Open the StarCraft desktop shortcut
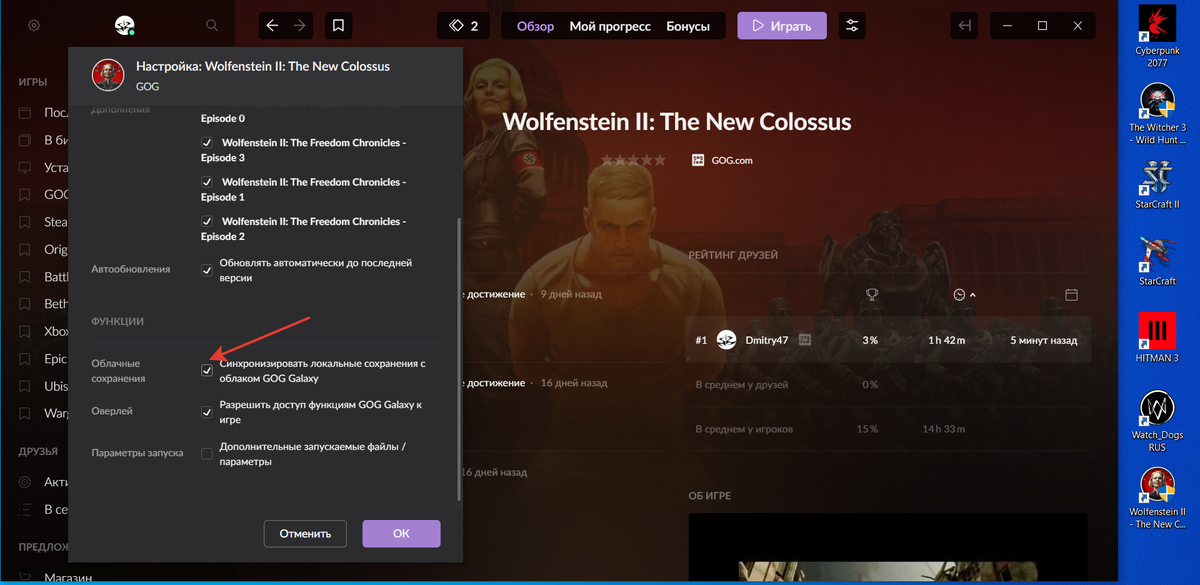Image resolution: width=1200 pixels, height=585 pixels. 1157,262
